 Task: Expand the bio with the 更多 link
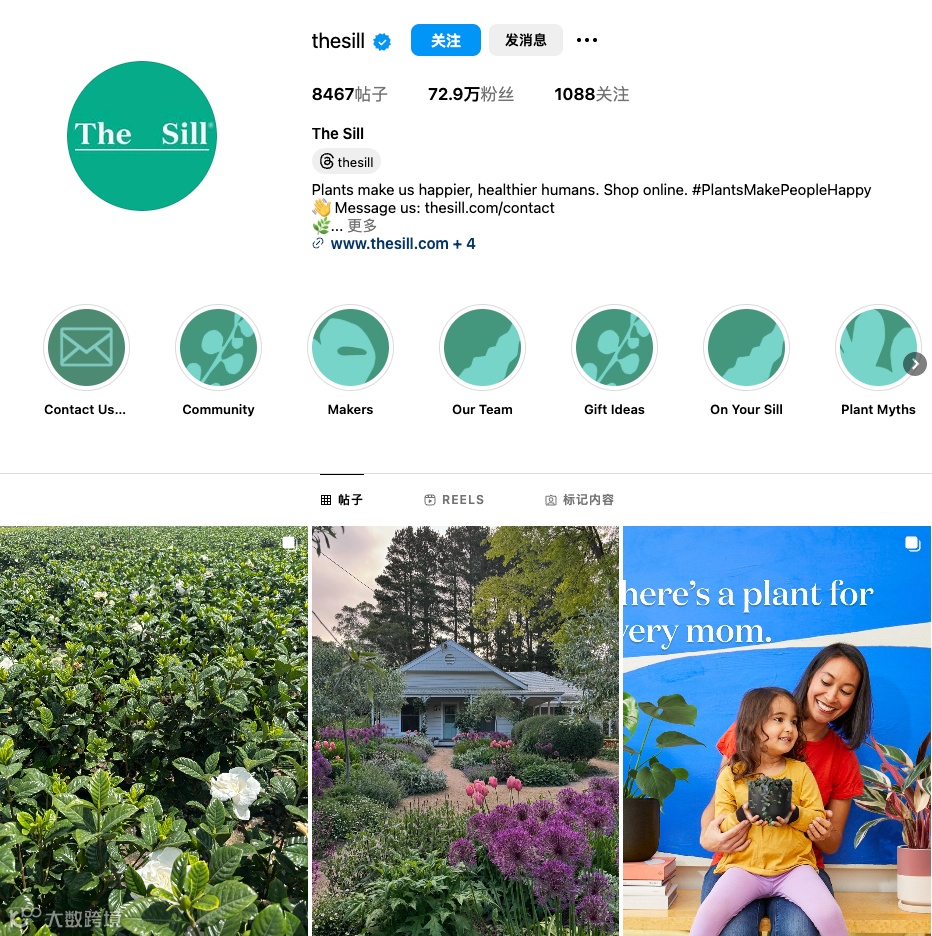(x=362, y=226)
